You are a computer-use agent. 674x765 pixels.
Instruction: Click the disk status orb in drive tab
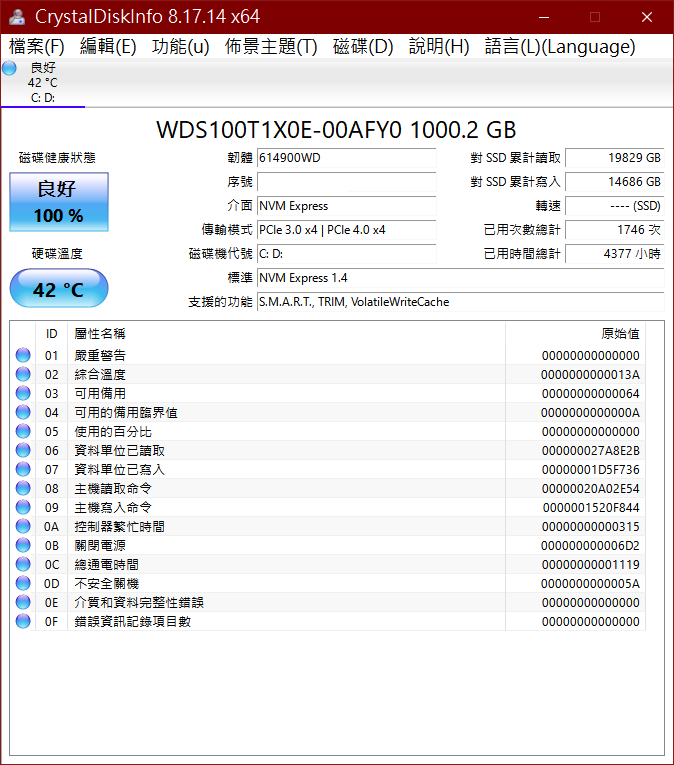(x=10, y=68)
